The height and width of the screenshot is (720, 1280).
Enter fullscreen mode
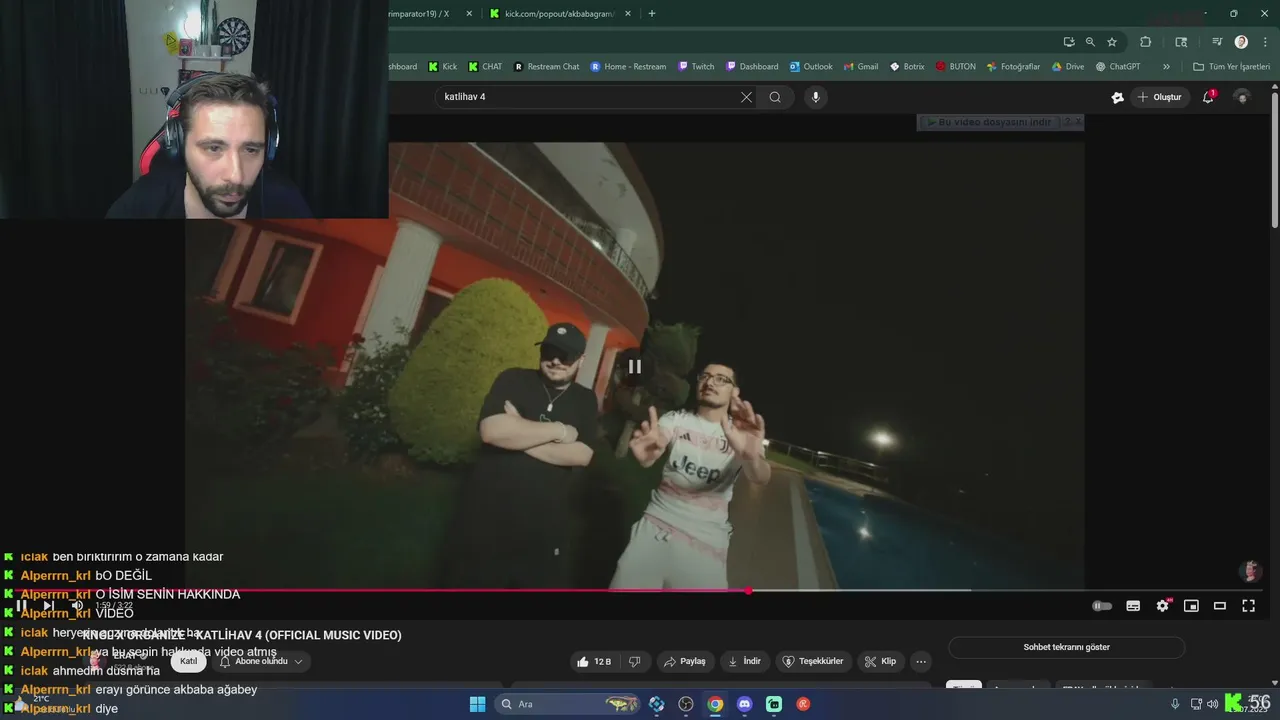point(1249,606)
